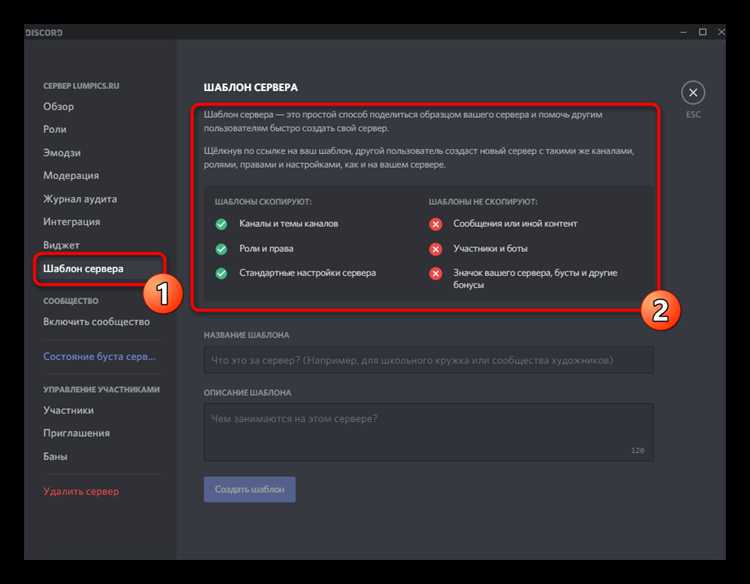Click the СООБЩЕСТВО sidebar header

tap(71, 301)
